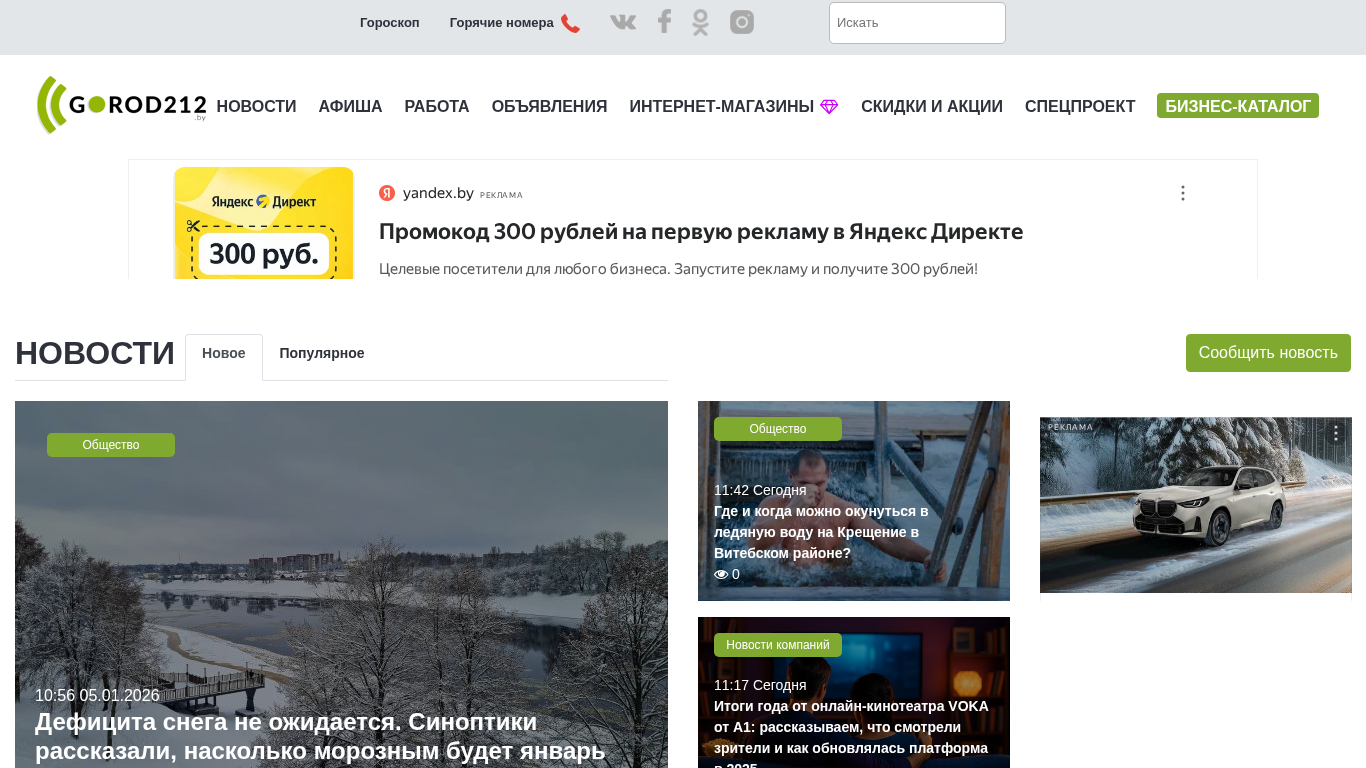Open the Гороскоп link

[389, 23]
